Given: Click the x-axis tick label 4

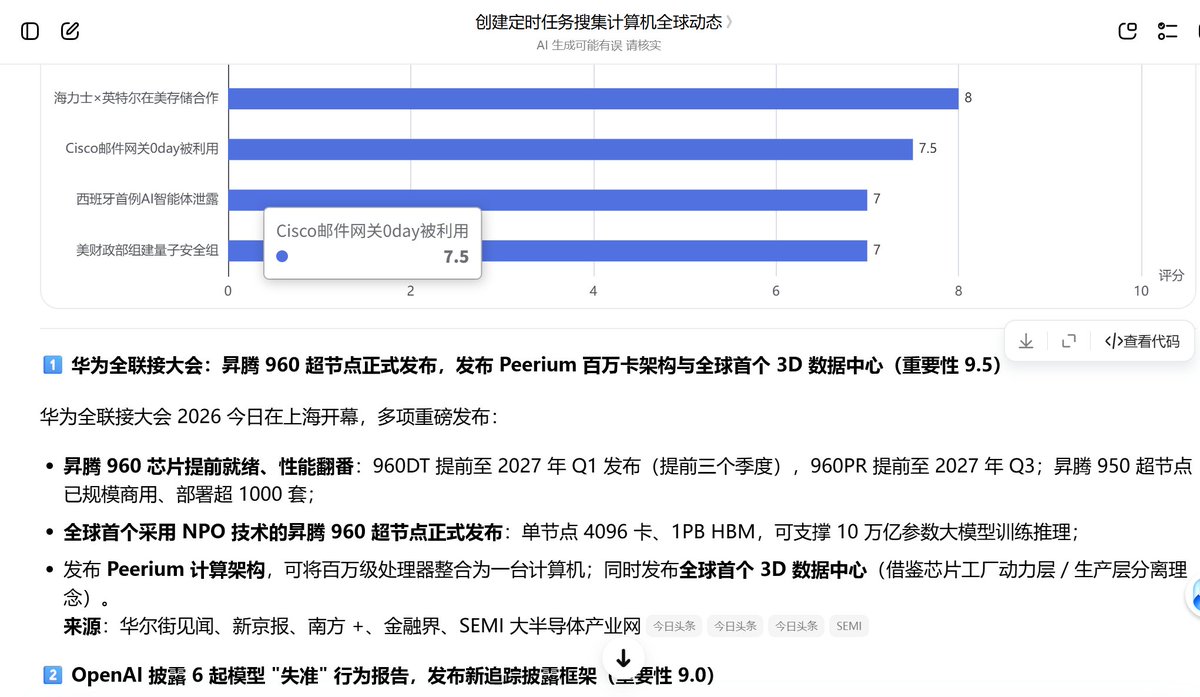Looking at the screenshot, I should [594, 291].
